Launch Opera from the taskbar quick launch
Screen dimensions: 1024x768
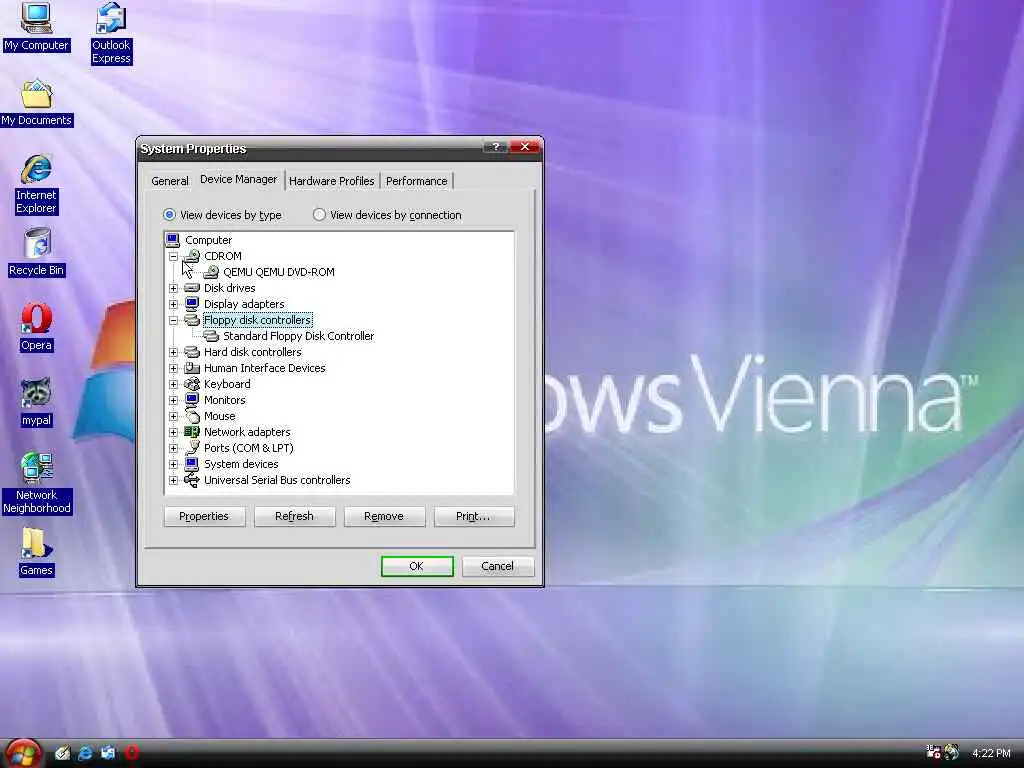click(131, 753)
